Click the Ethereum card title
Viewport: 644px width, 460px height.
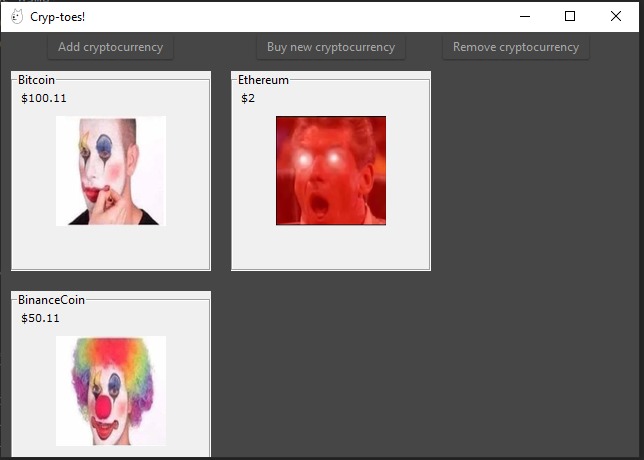coord(263,80)
